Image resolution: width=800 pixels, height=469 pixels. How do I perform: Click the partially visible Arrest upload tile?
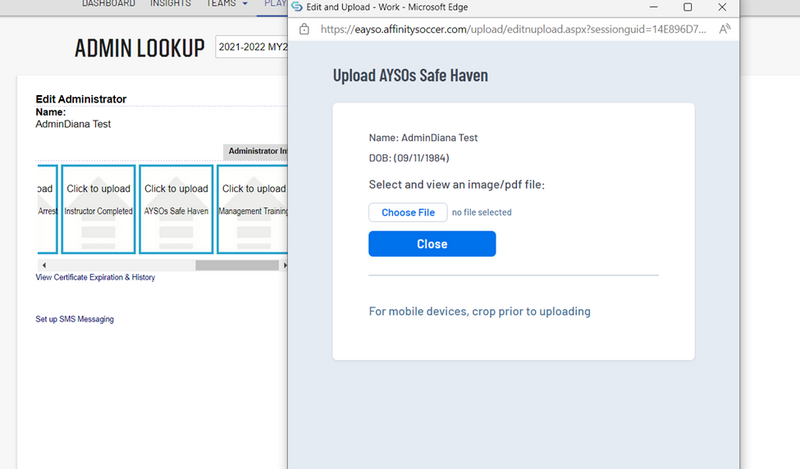pyautogui.click(x=44, y=208)
